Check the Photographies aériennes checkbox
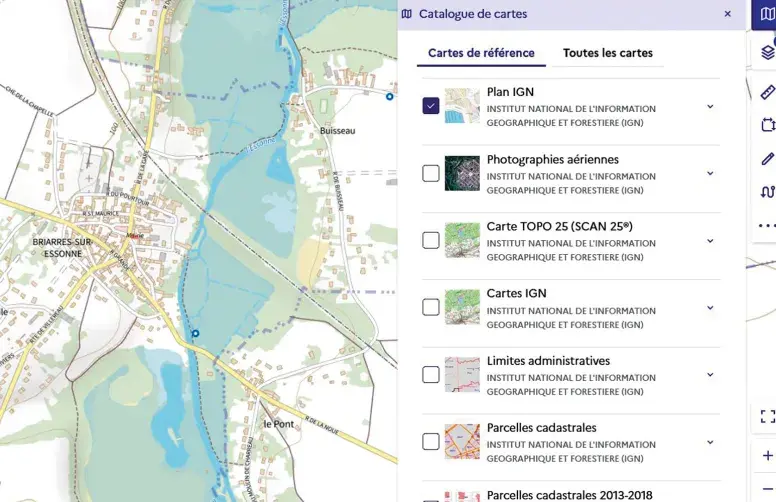The height and width of the screenshot is (502, 776). [x=431, y=173]
